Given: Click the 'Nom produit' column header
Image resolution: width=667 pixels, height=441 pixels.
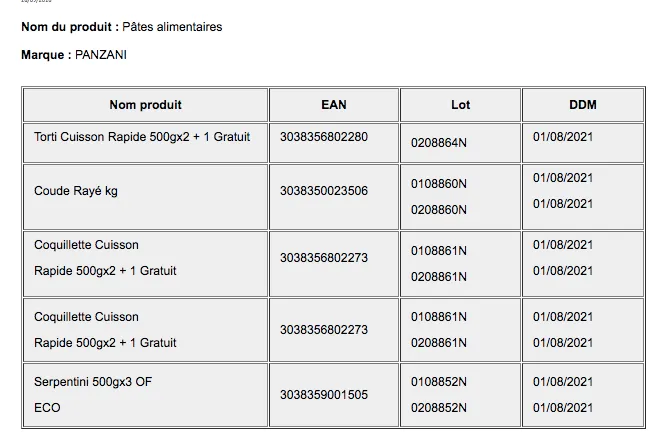Looking at the screenshot, I should click(145, 105).
